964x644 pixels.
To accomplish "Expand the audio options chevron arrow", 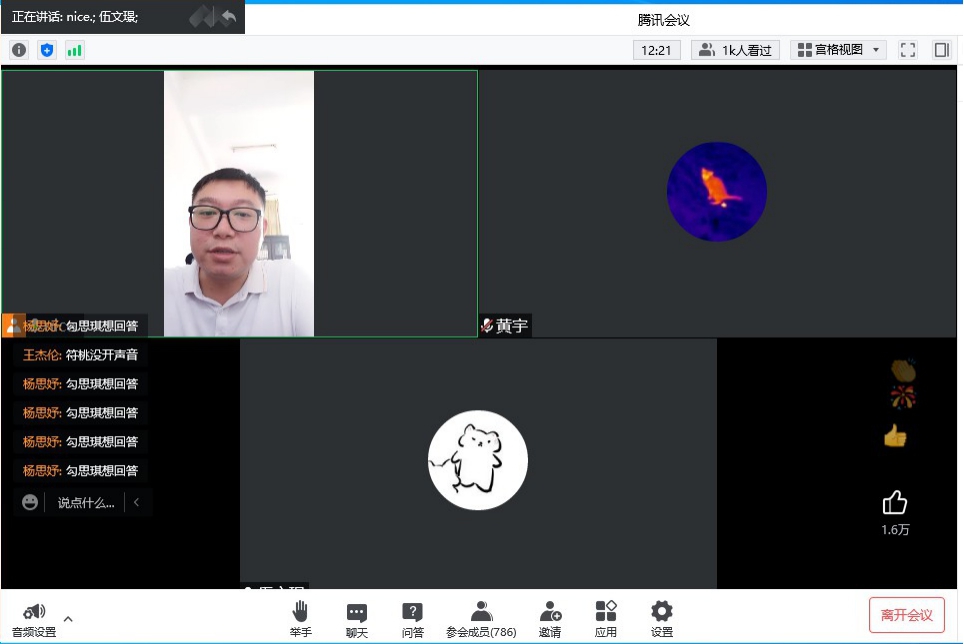I will point(68,618).
